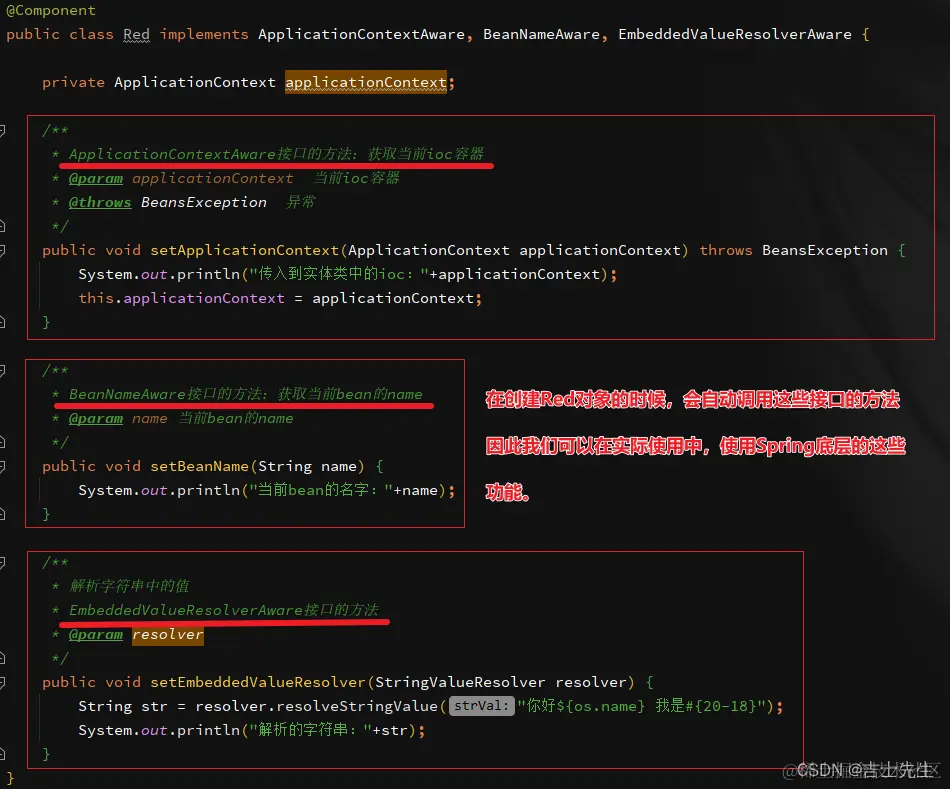The height and width of the screenshot is (789, 950).
Task: Click ApplicationContextAware in the class declaration
Action: point(362,35)
